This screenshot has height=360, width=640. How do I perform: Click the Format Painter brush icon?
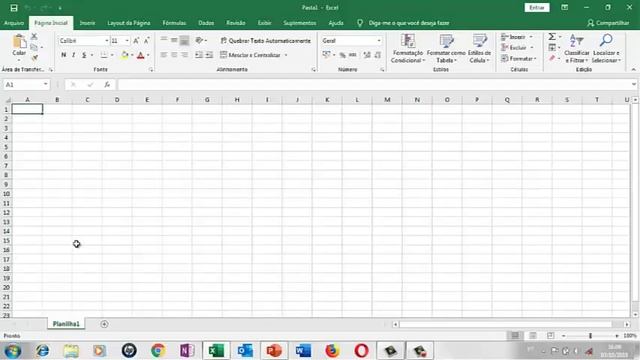pos(35,58)
